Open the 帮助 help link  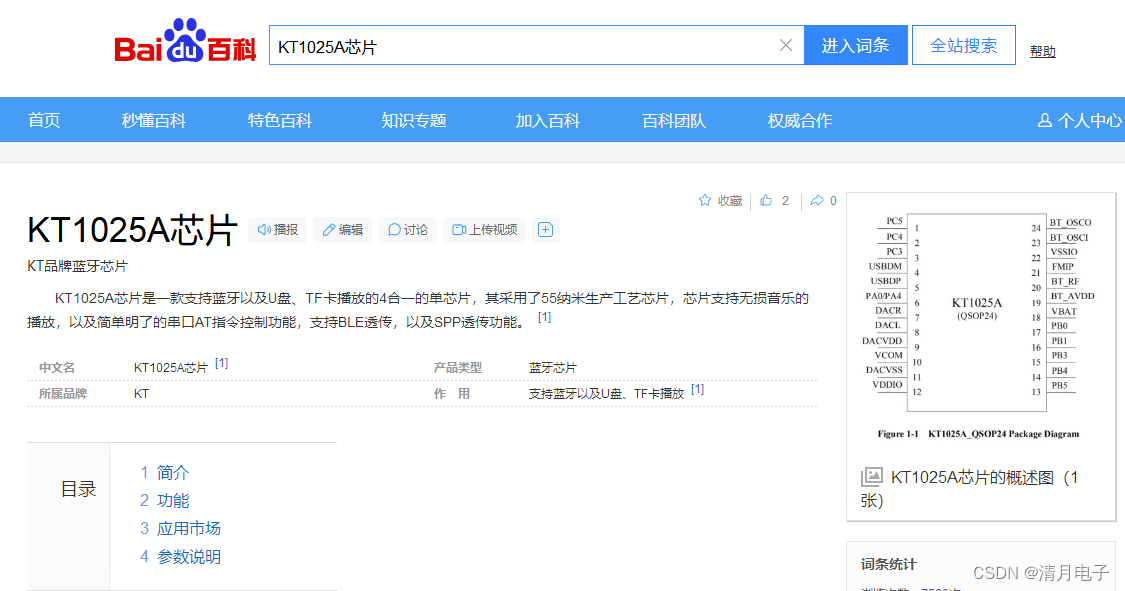(x=1042, y=51)
